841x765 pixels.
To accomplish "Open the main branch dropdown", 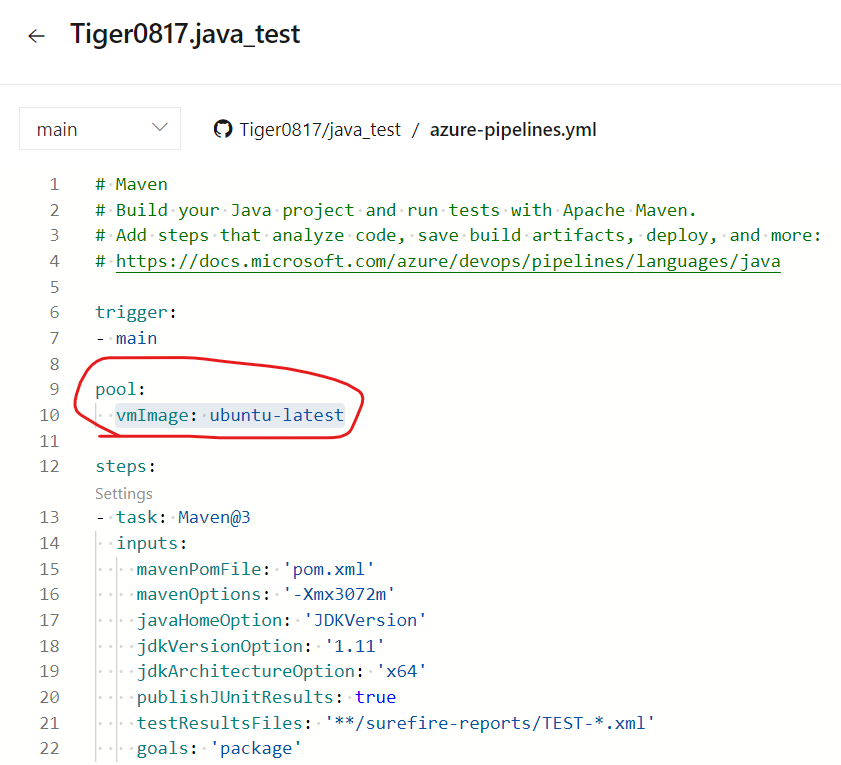I will [100, 129].
